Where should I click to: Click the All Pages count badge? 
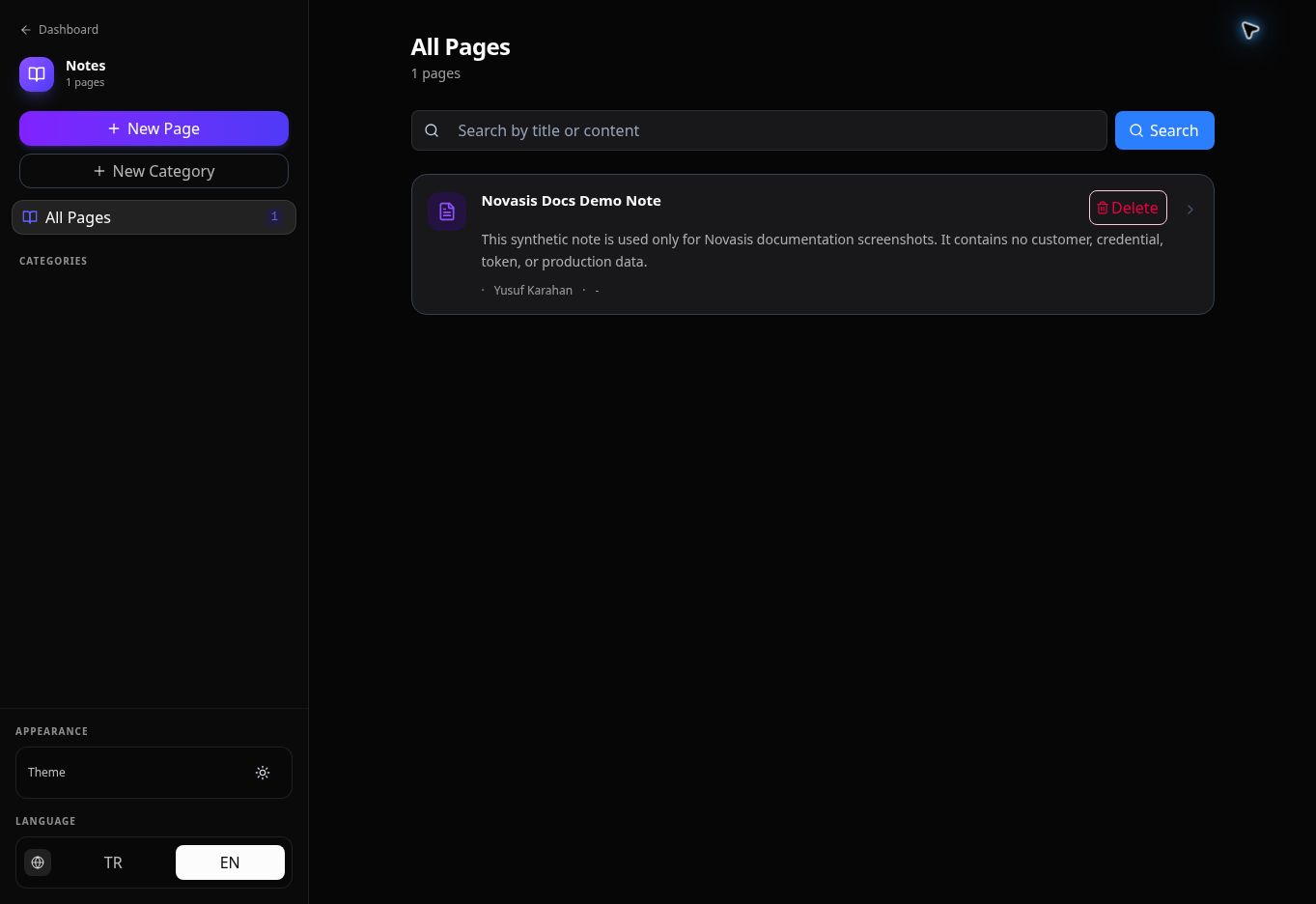click(274, 216)
